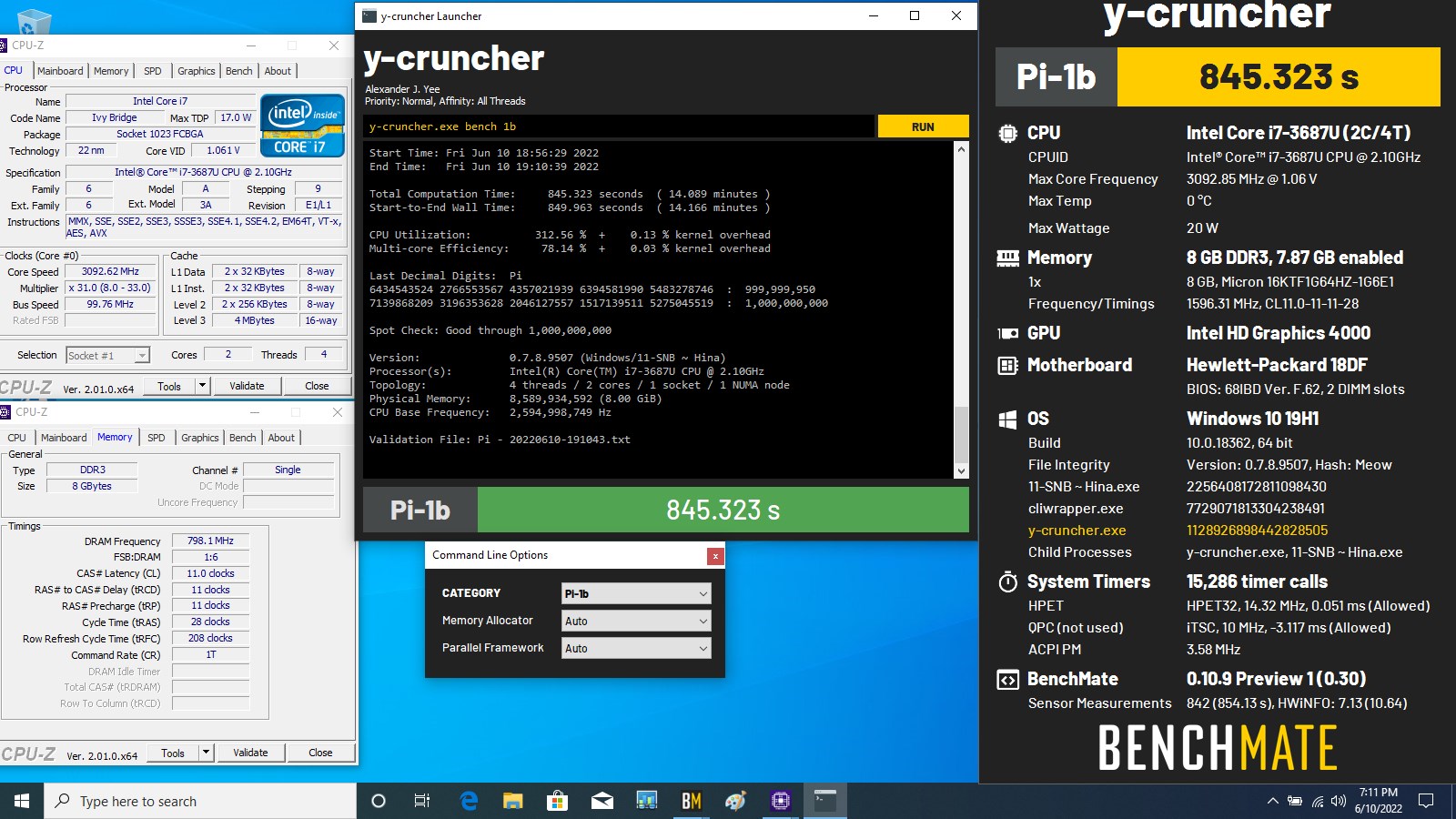Click the BenchMate OS Windows icon
This screenshot has width=1456, height=819.
tap(1008, 420)
